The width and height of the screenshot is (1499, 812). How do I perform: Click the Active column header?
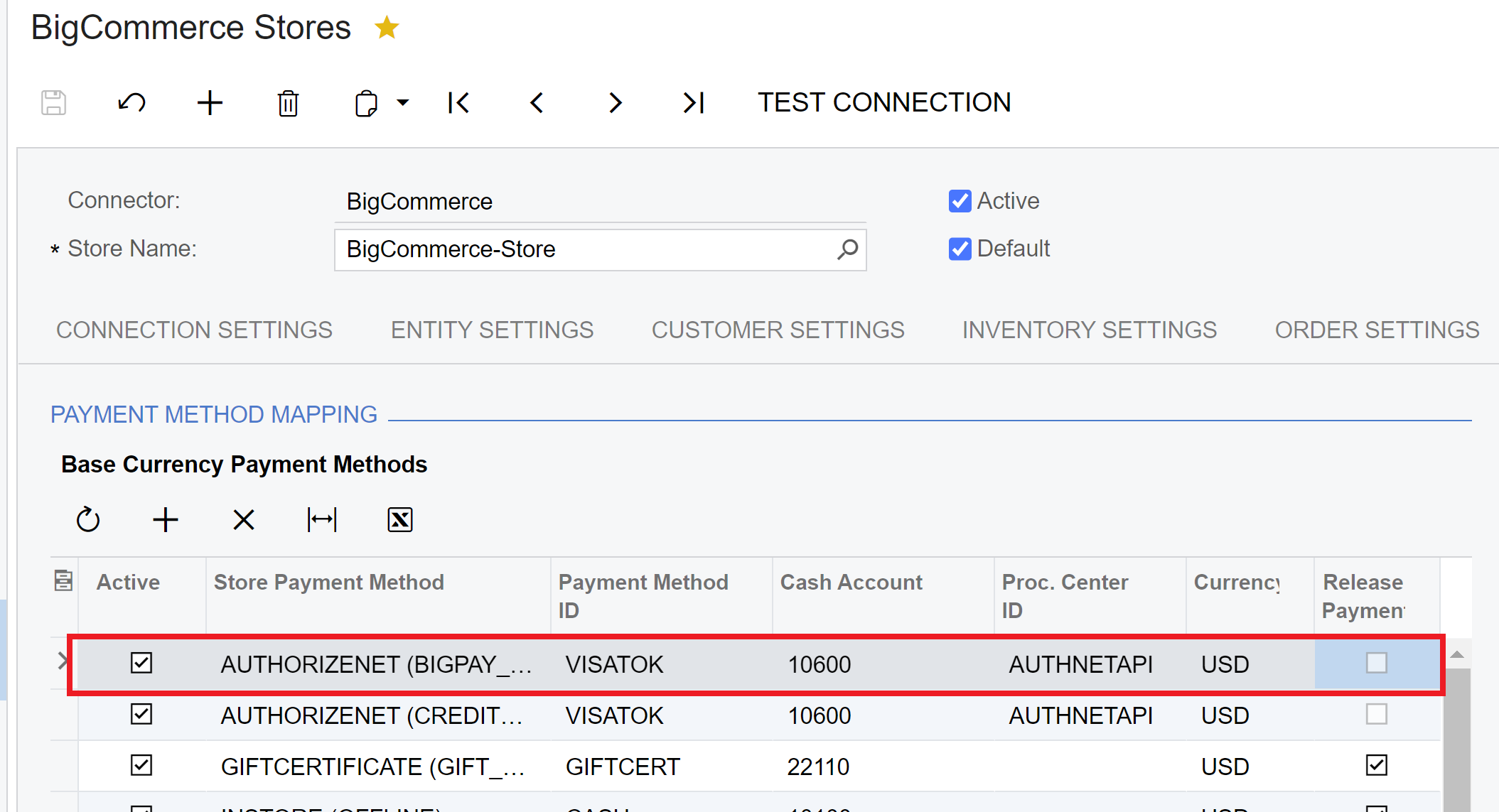tap(141, 595)
